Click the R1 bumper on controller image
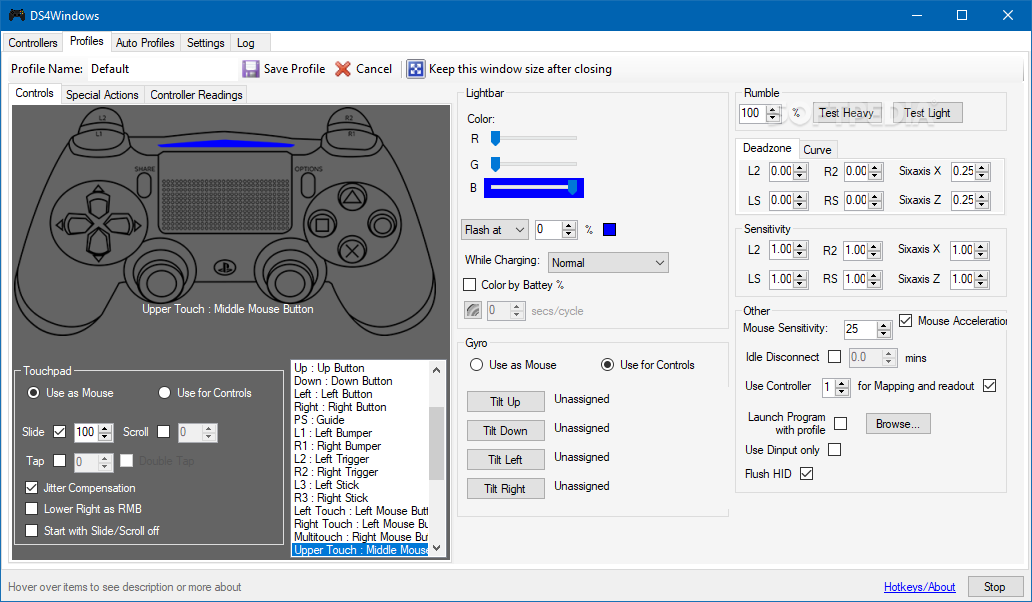The image size is (1032, 602). (351, 135)
